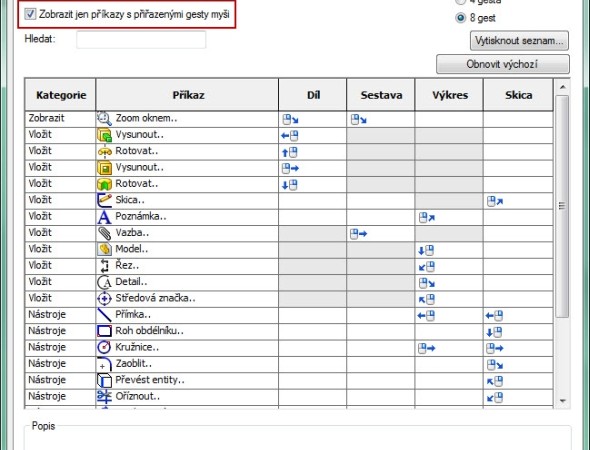Viewport: 590px width, 450px height.
Task: Click the Hledat search input field
Action: 141,40
